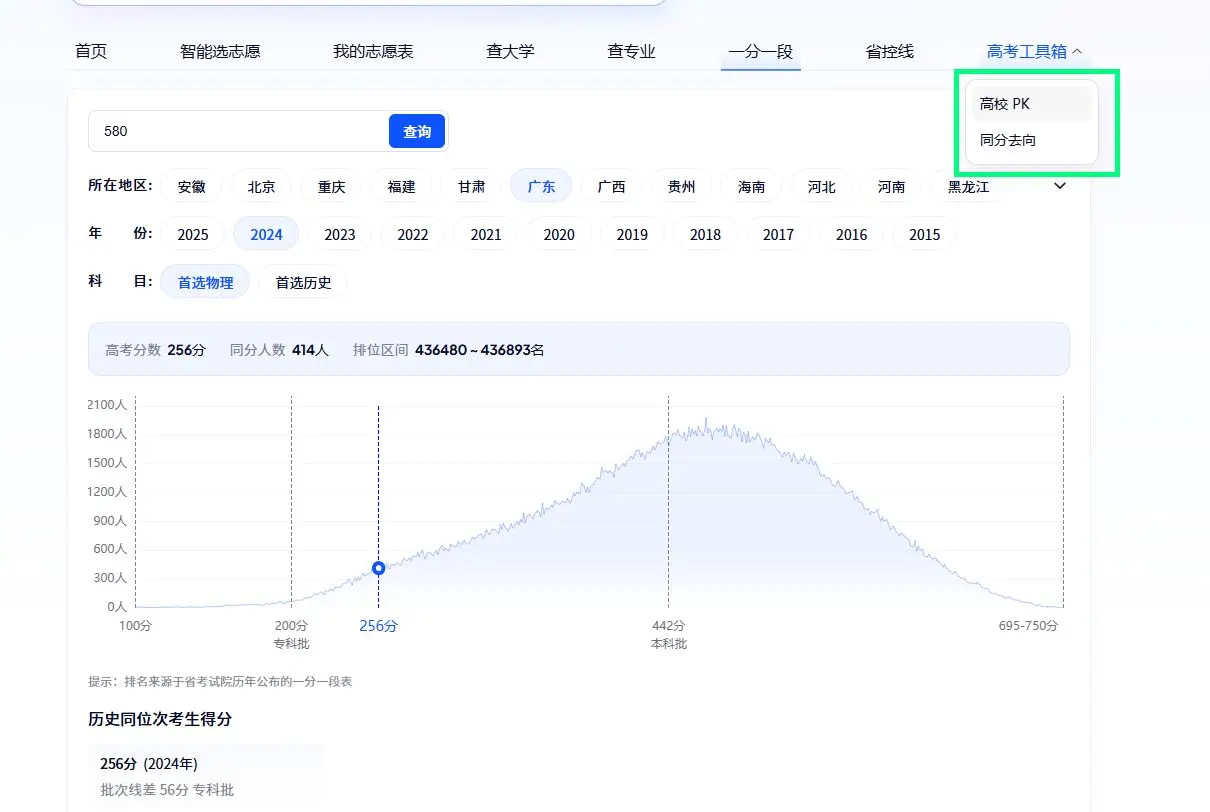Go to the 省控线 tab
Image resolution: width=1210 pixels, height=812 pixels.
889,52
